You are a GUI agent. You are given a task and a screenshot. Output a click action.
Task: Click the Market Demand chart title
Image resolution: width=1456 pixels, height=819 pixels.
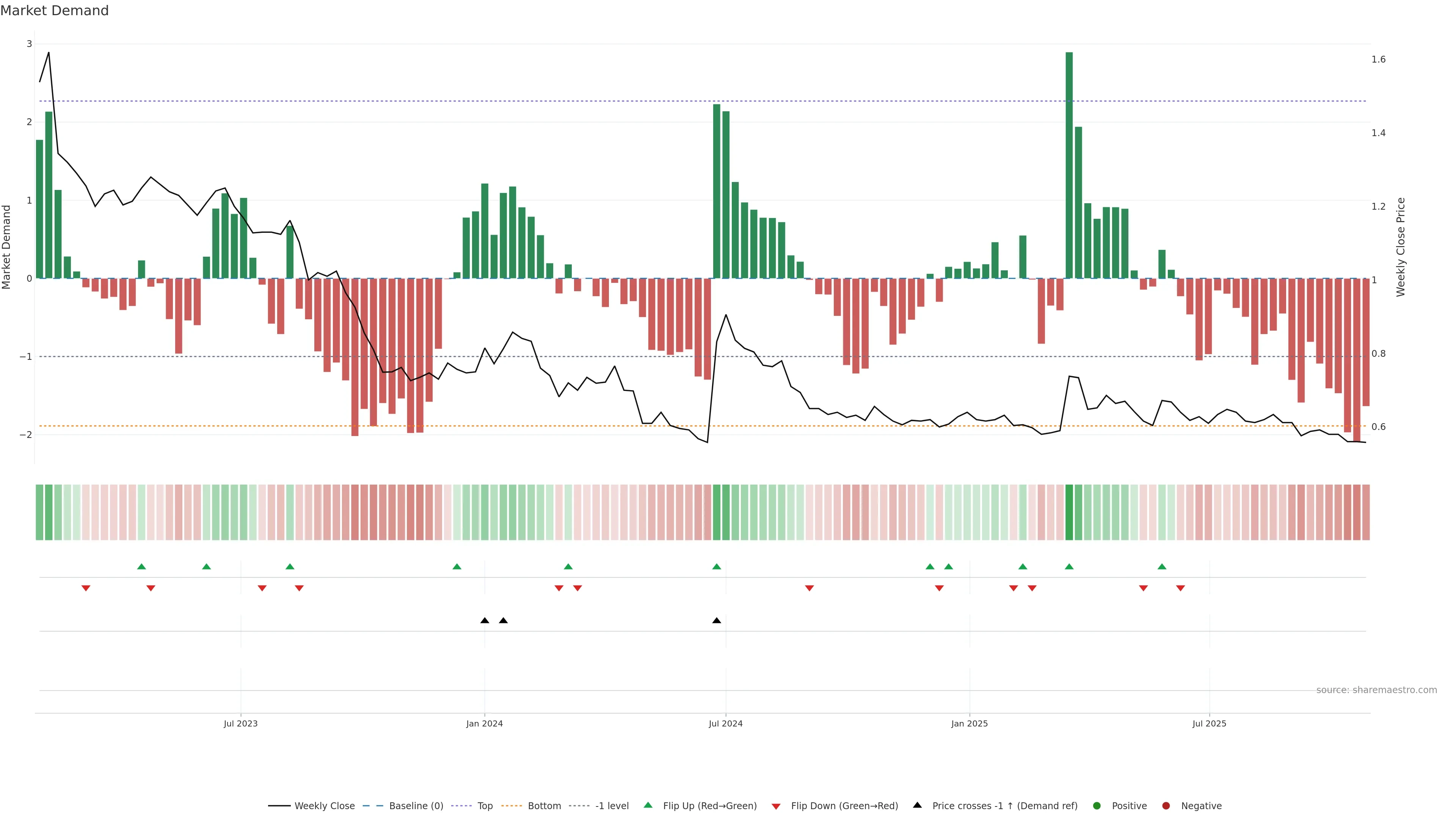click(54, 11)
